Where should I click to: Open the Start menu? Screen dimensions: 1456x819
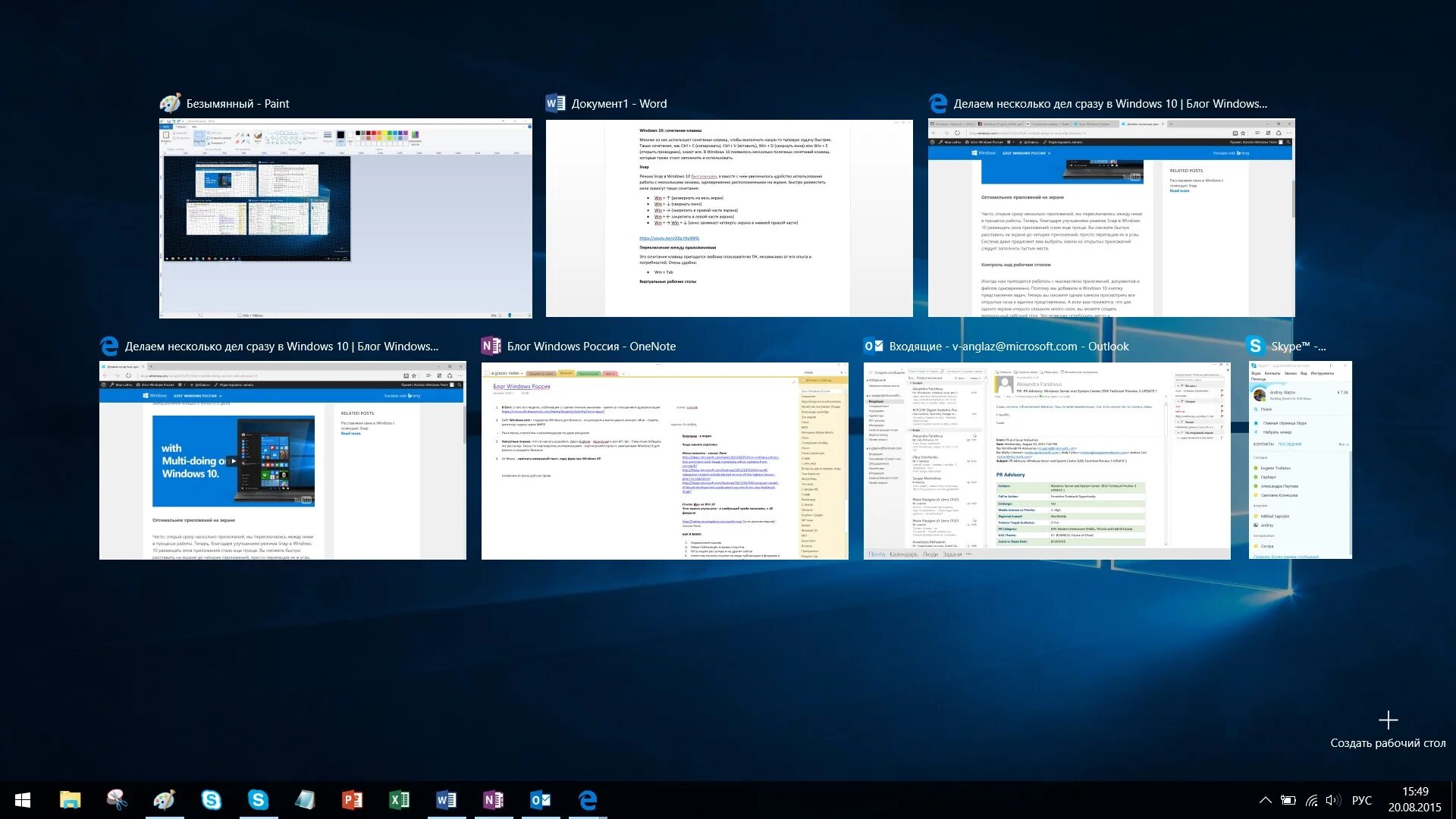[23, 800]
